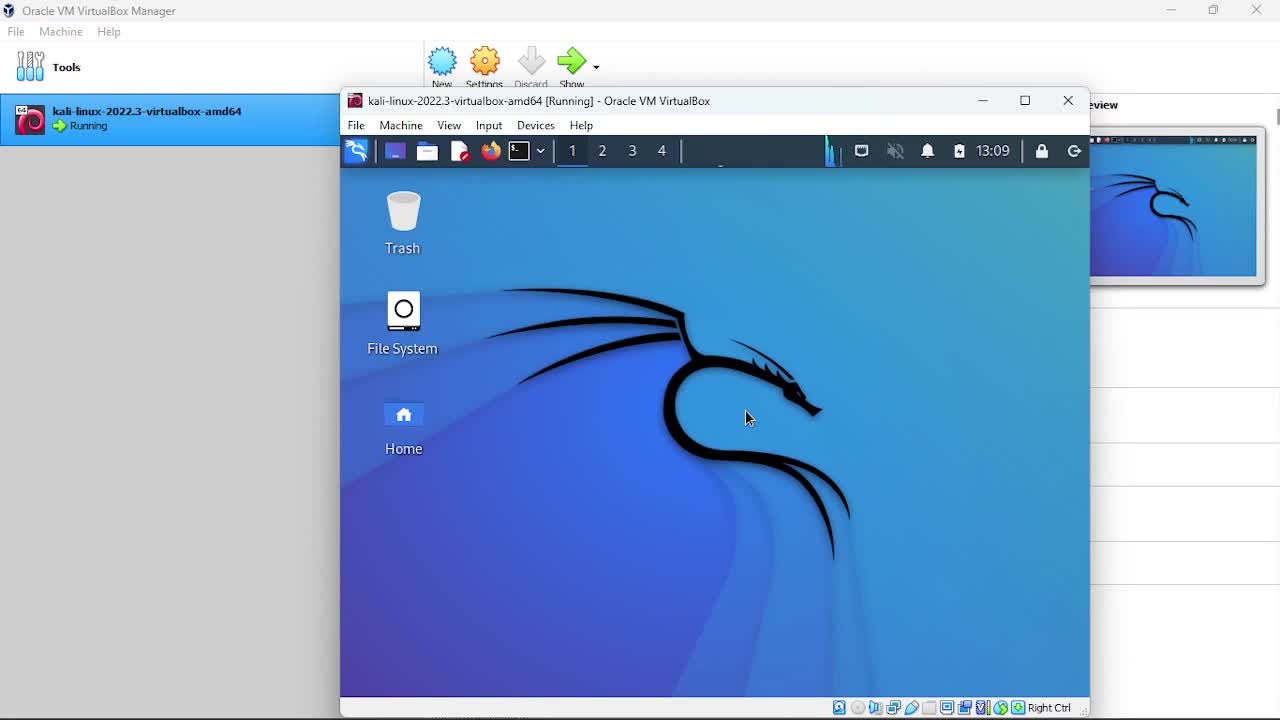1280x720 pixels.
Task: Open the Devices menu of the VM window
Action: pos(536,125)
